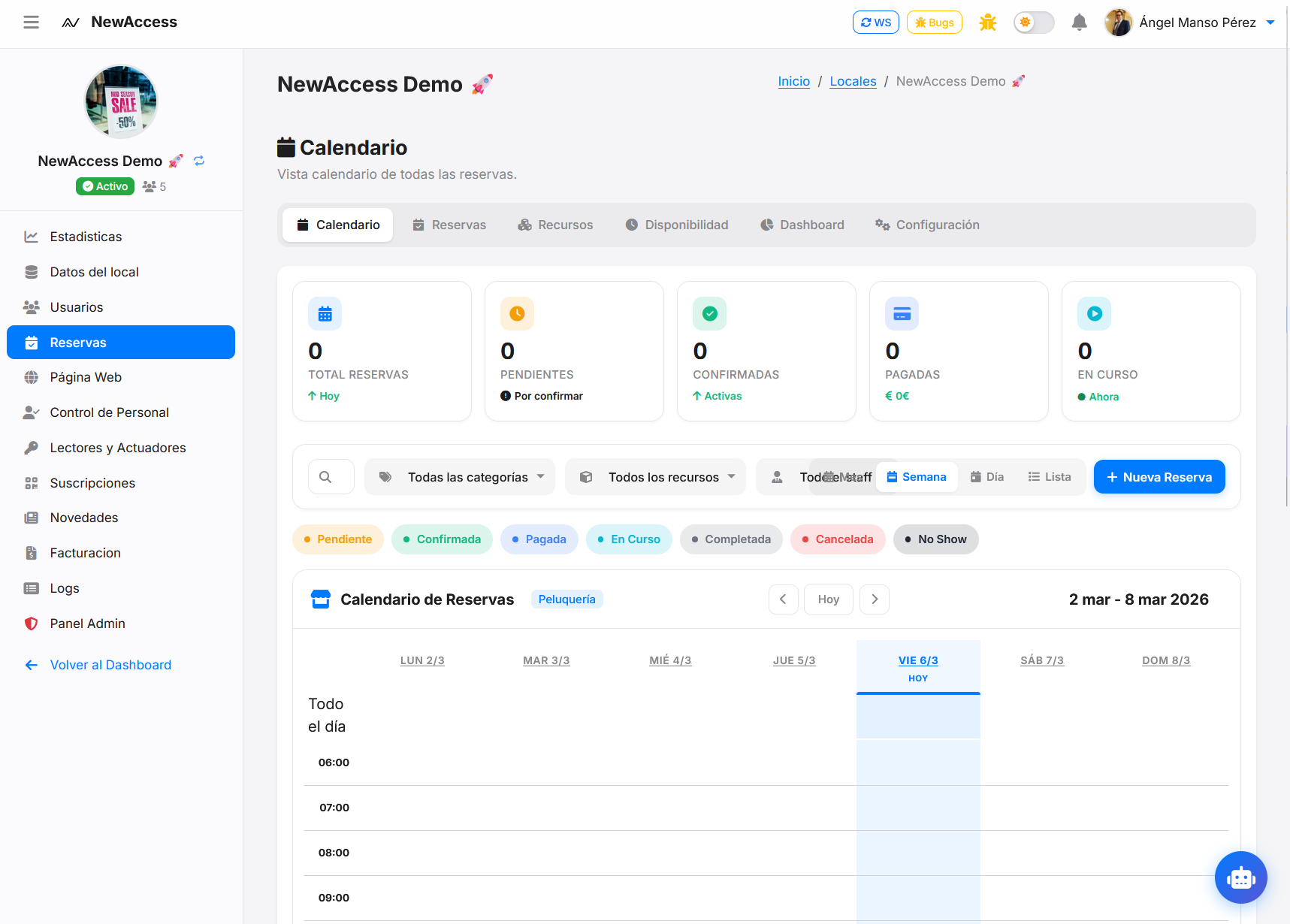Open the Configuración tab

pos(927,225)
